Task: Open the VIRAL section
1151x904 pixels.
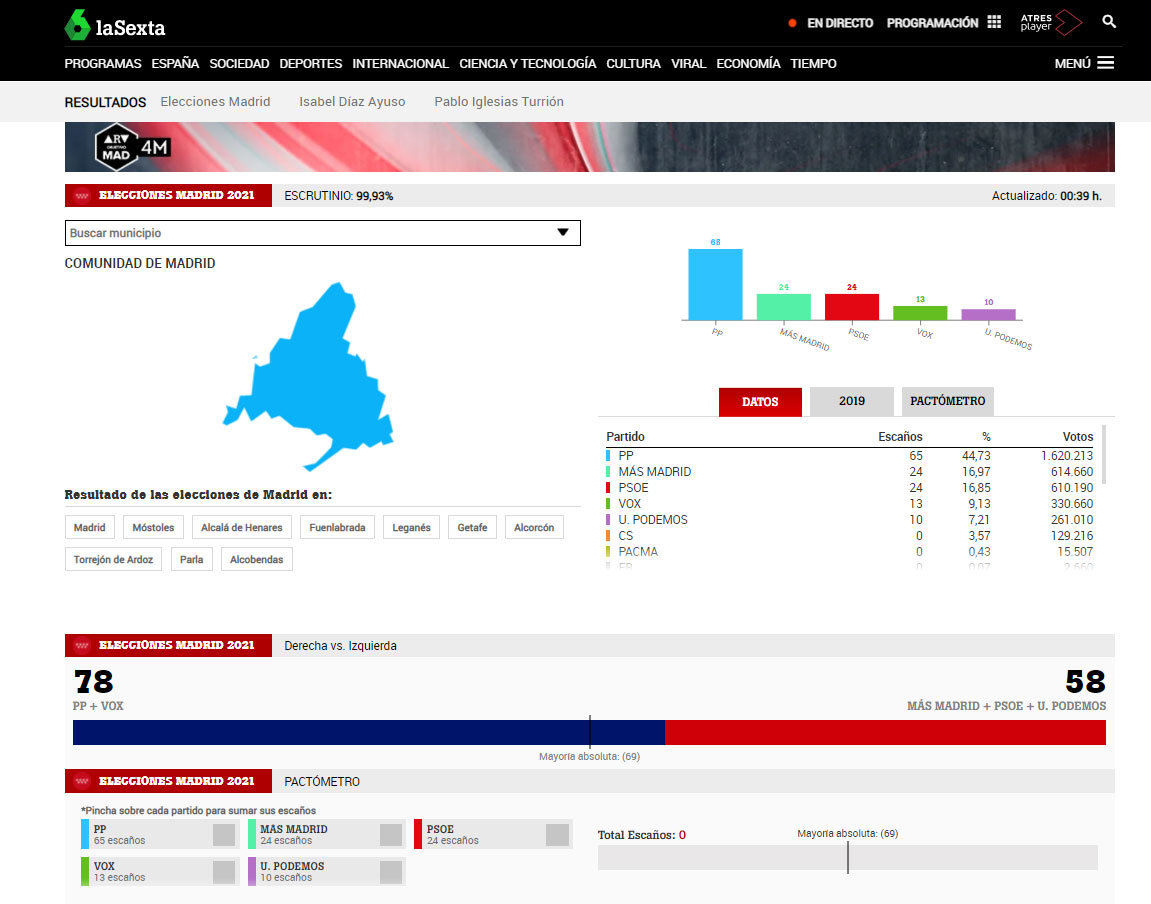Action: 689,64
